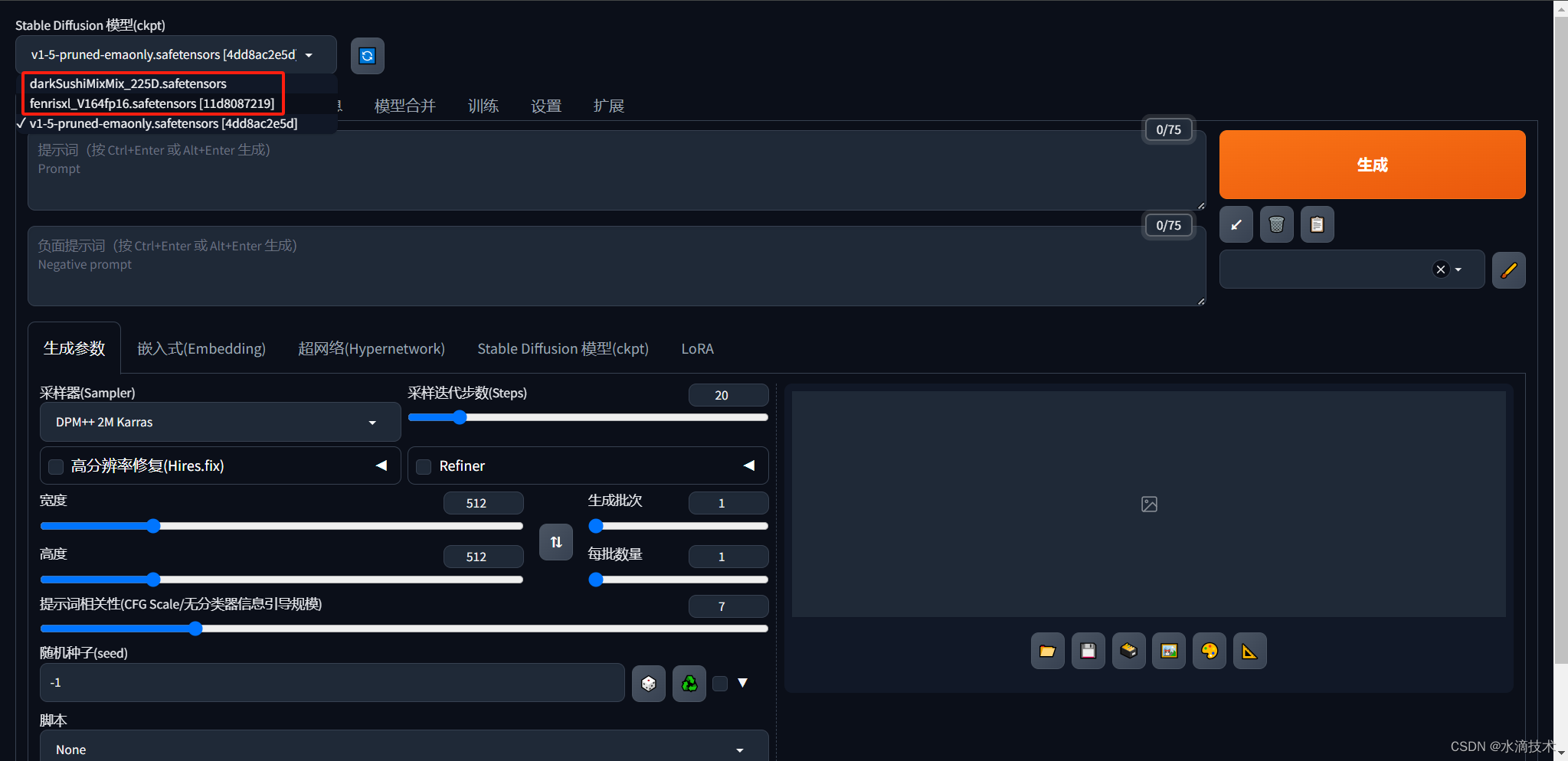This screenshot has height=761, width=1568.
Task: Open the 模型合并 tab
Action: tap(405, 106)
